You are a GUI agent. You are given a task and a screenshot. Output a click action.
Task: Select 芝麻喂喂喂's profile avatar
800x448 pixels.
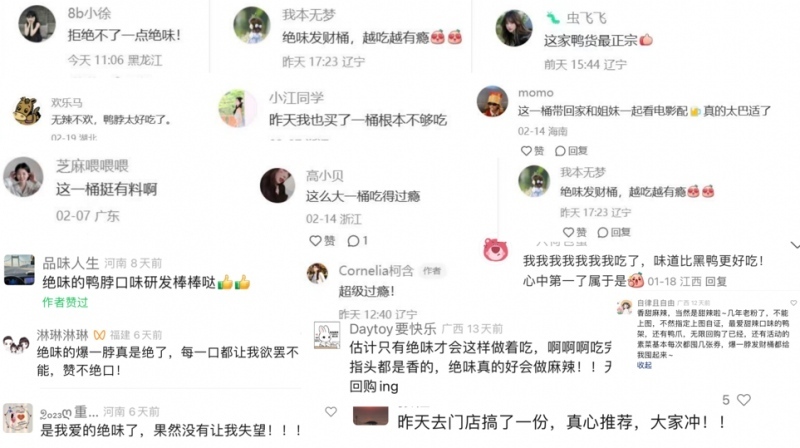23,177
